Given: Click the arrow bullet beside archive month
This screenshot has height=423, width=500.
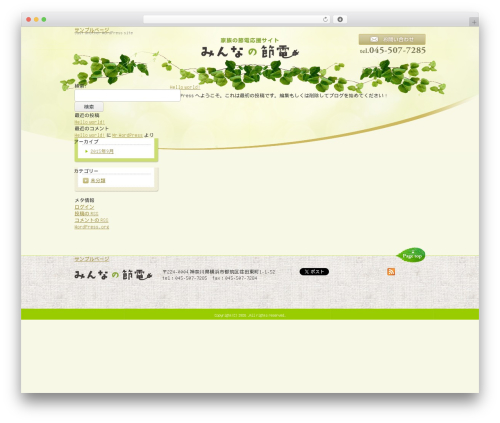Looking at the screenshot, I should (87, 151).
